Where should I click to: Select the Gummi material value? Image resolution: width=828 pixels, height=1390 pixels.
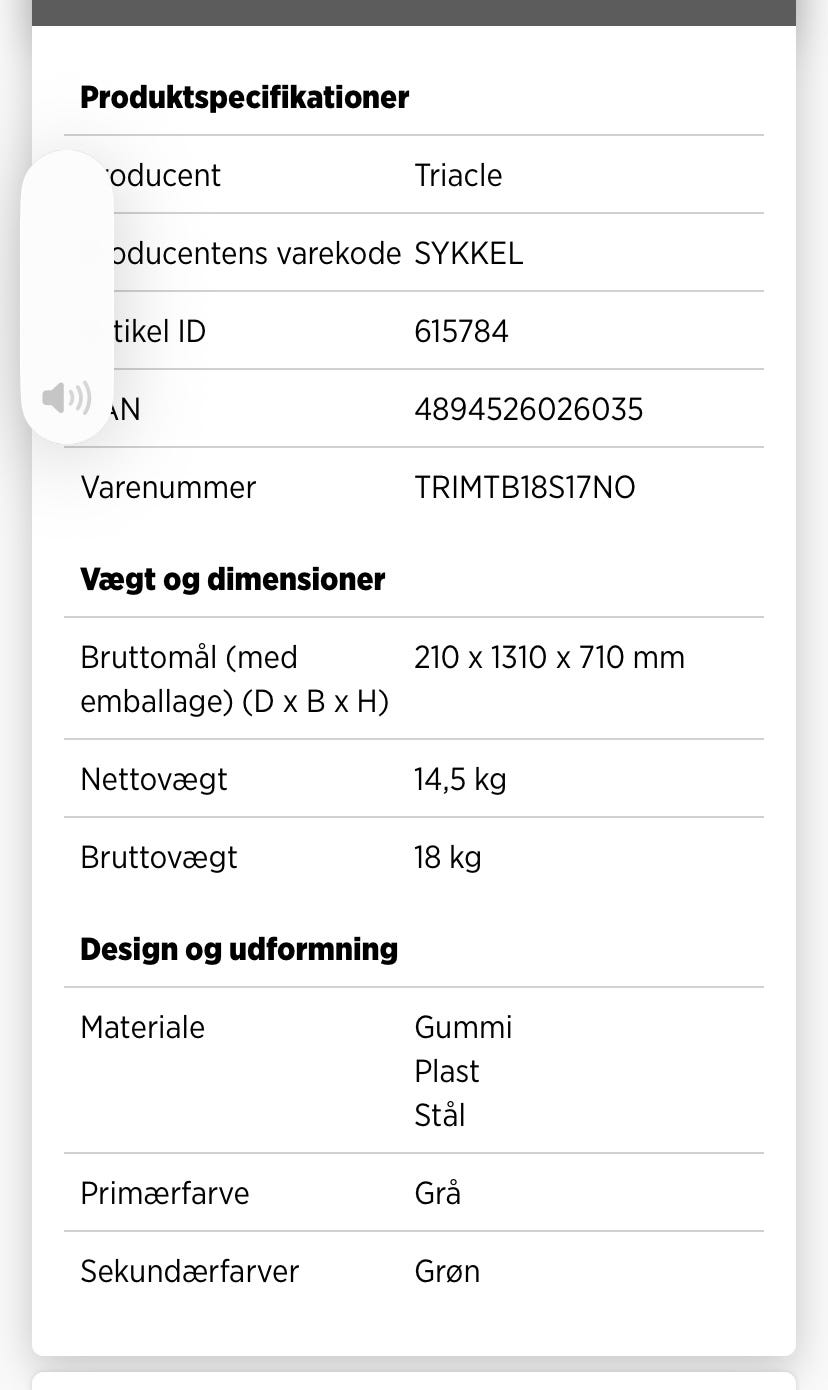pos(463,1027)
